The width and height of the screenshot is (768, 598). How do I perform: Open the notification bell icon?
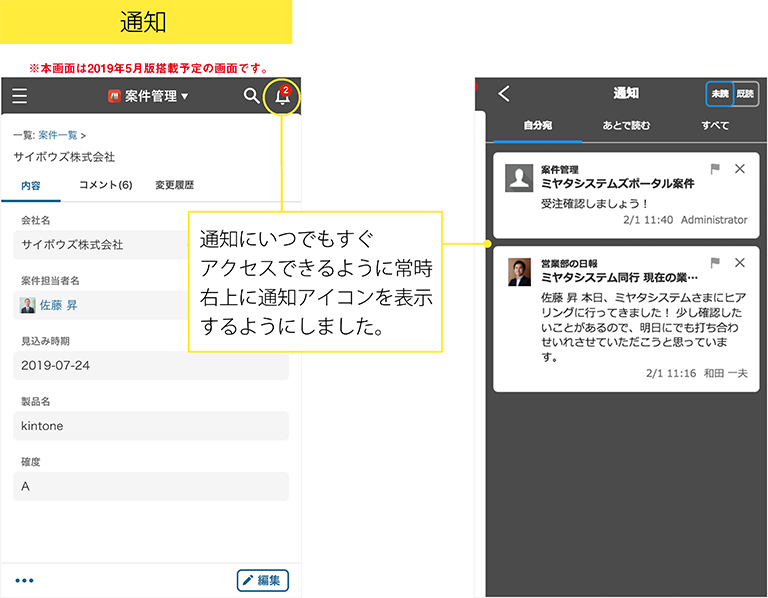pyautogui.click(x=282, y=96)
